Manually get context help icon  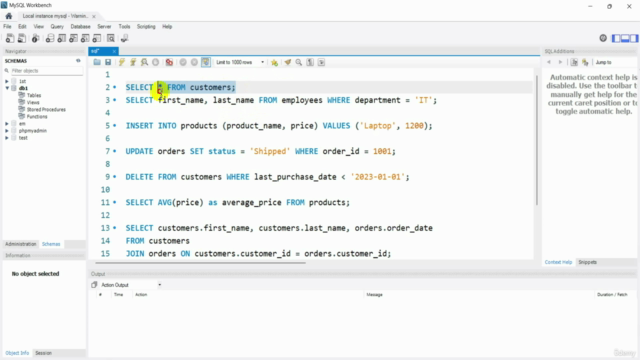pyautogui.click(x=574, y=62)
